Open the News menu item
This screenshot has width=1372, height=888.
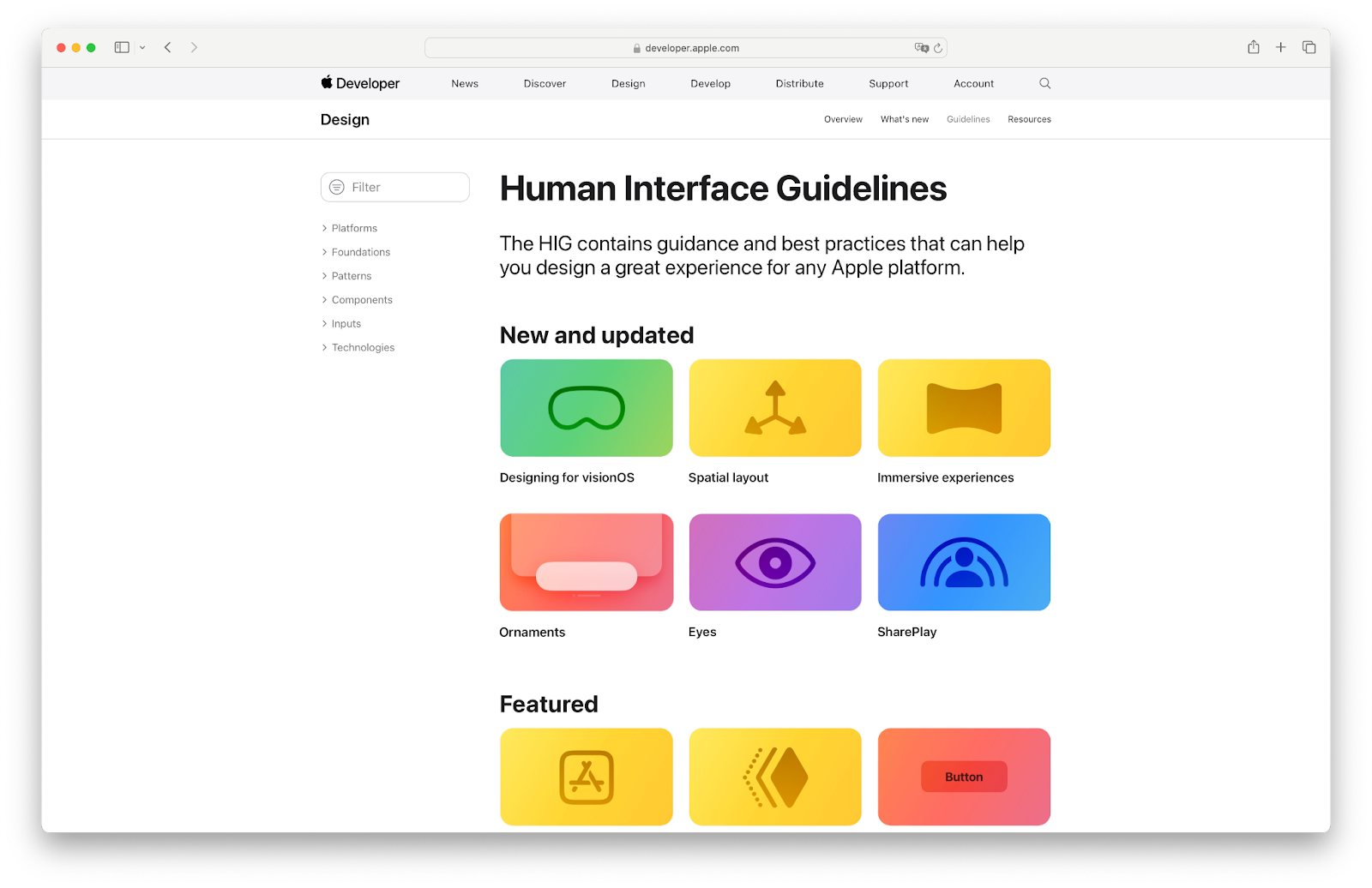[x=465, y=84]
